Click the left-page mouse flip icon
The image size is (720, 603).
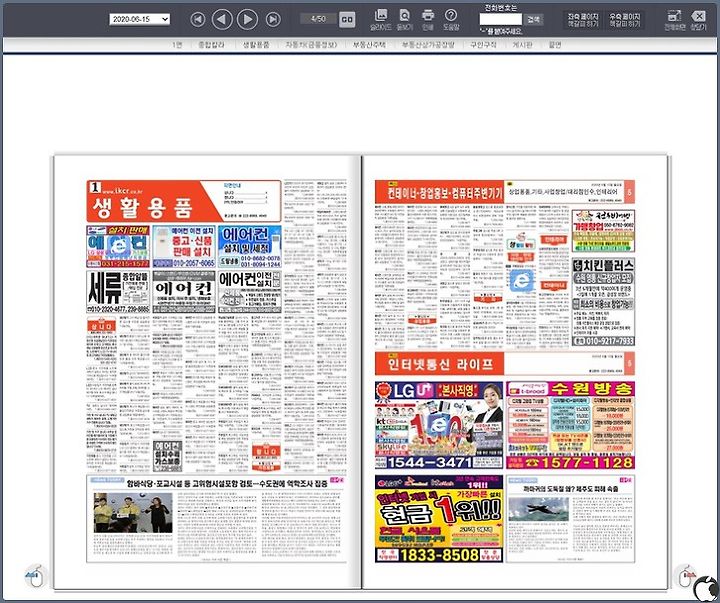tap(36, 576)
